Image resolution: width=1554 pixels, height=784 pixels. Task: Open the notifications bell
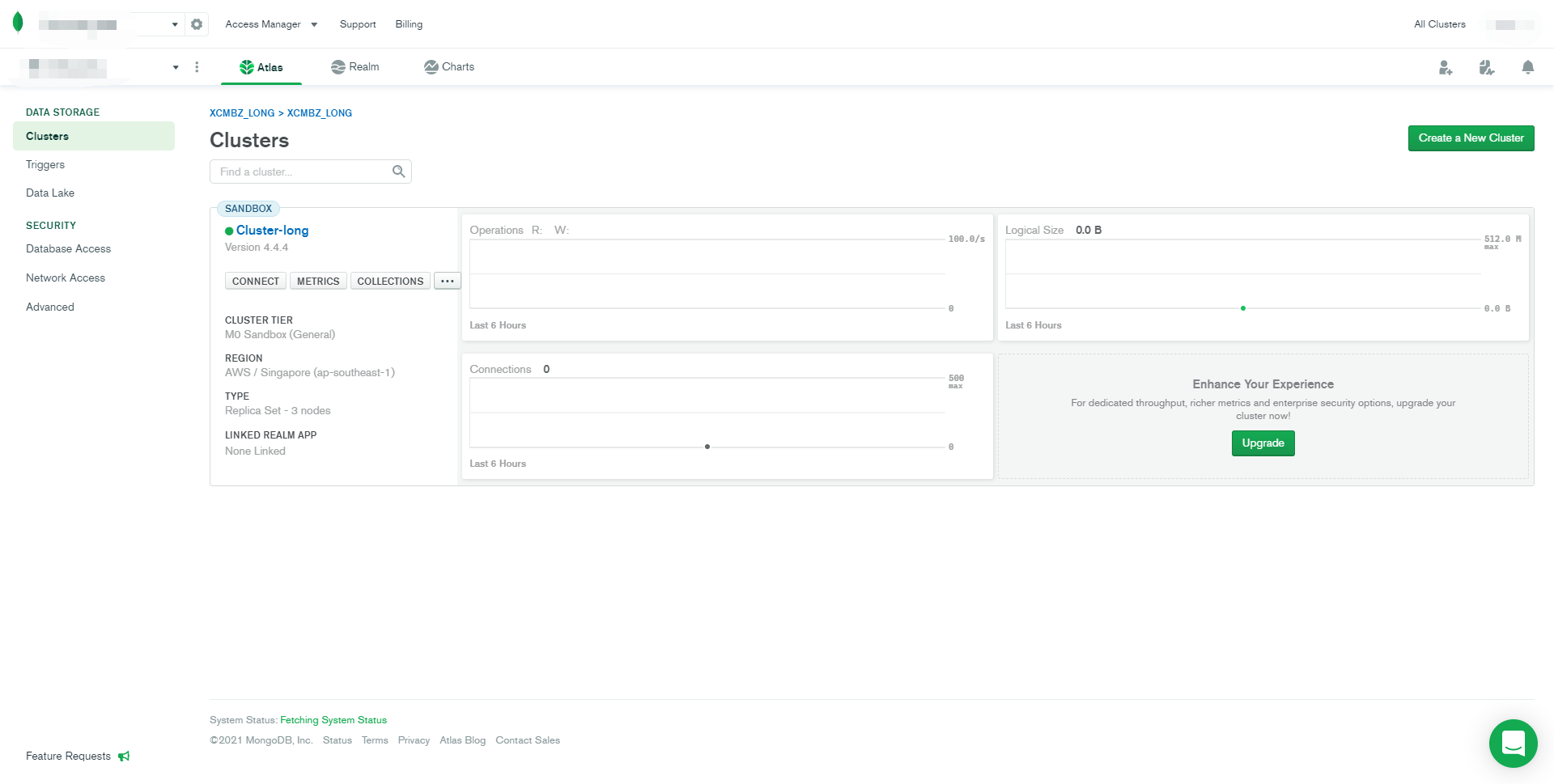point(1528,68)
